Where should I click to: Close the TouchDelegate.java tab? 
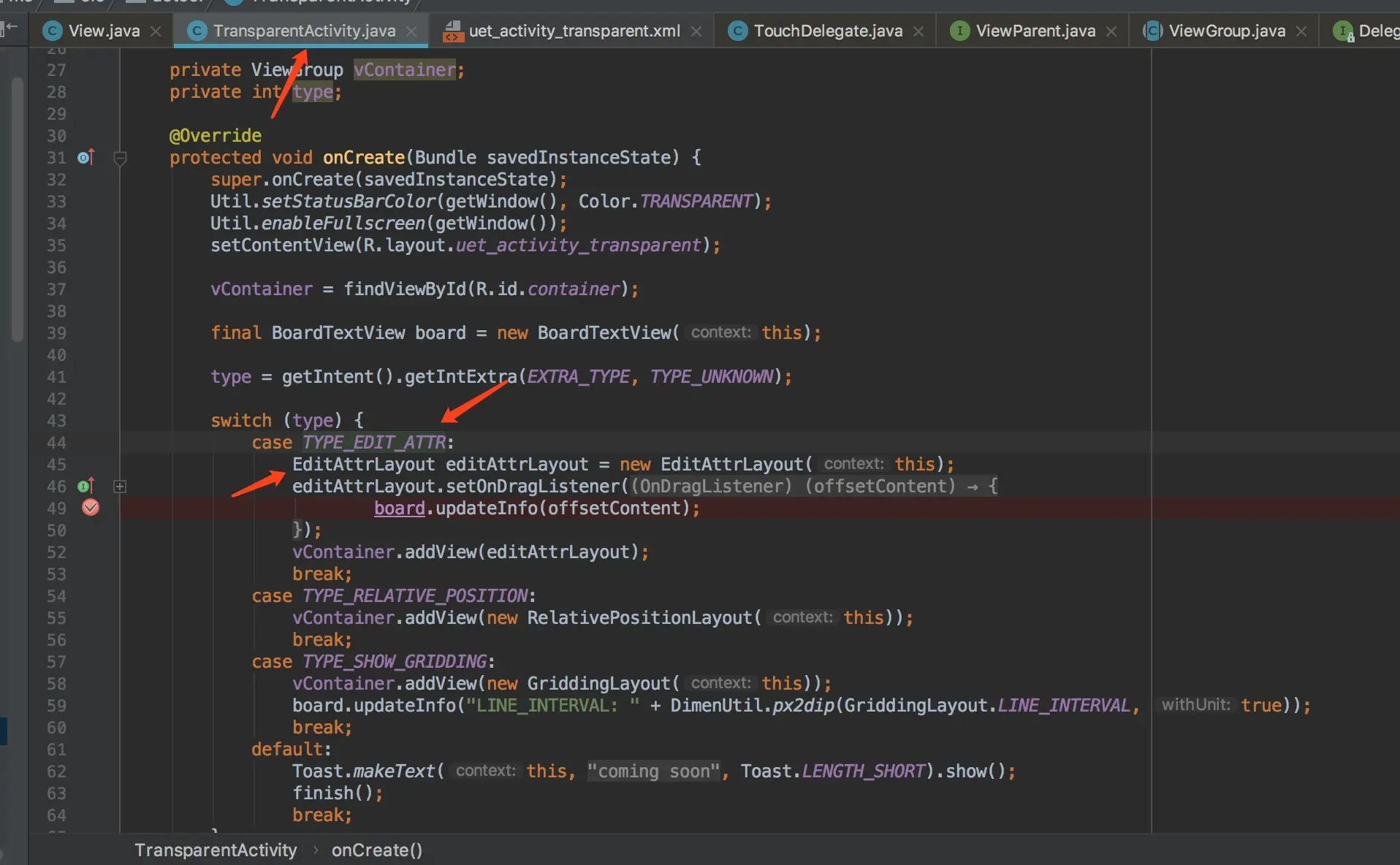coord(918,31)
